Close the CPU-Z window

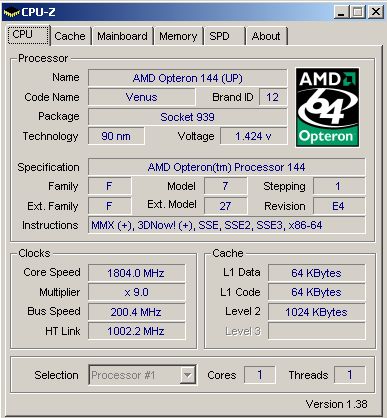point(376,12)
